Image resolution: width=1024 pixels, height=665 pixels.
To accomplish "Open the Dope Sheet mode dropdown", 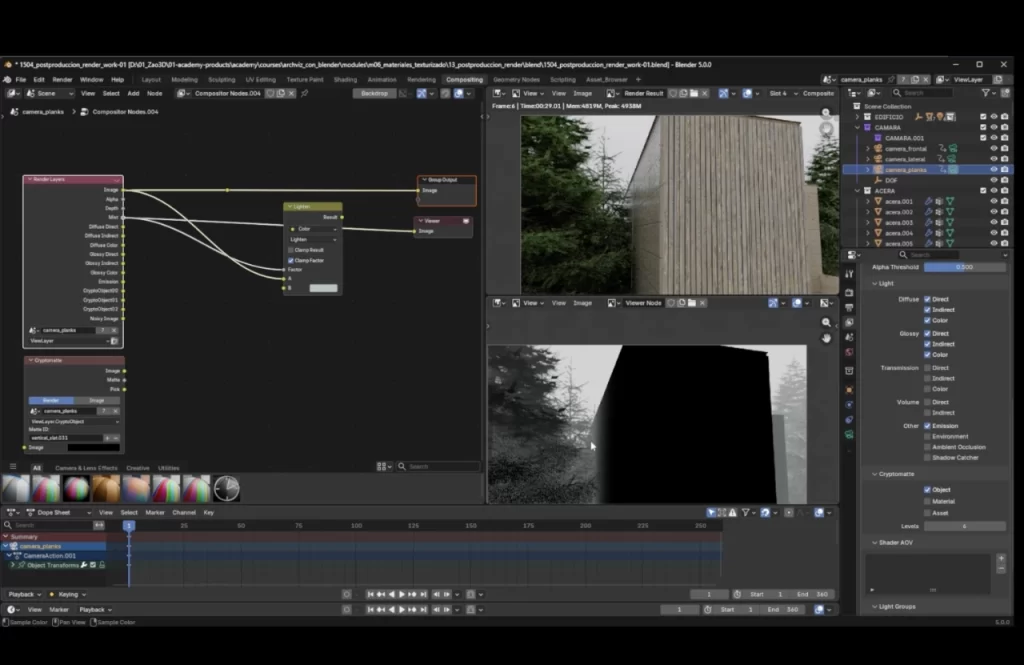I will click(53, 513).
